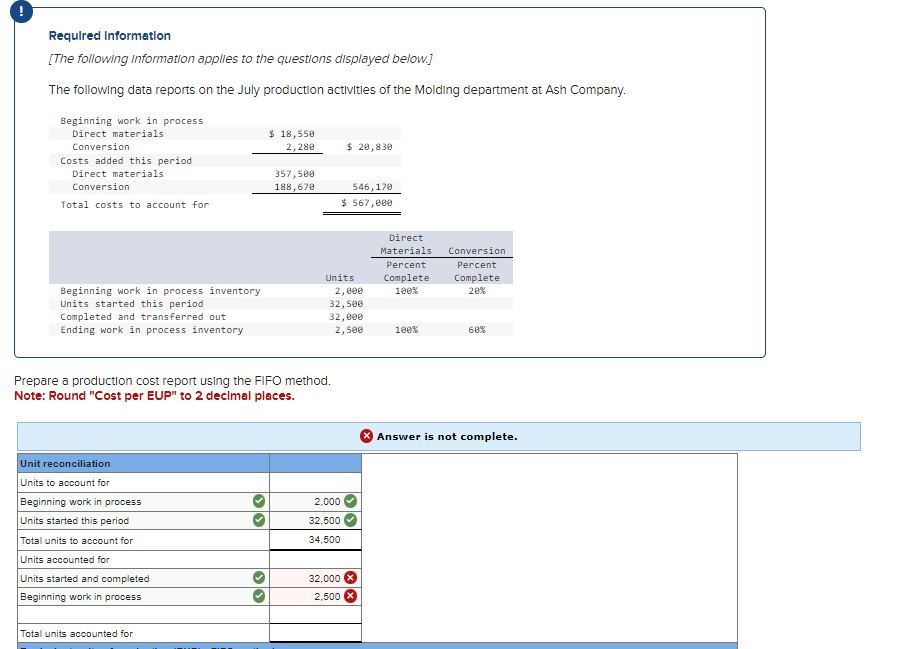Select the 32,000 units started and completed field
This screenshot has height=649, width=920.
pos(315,578)
